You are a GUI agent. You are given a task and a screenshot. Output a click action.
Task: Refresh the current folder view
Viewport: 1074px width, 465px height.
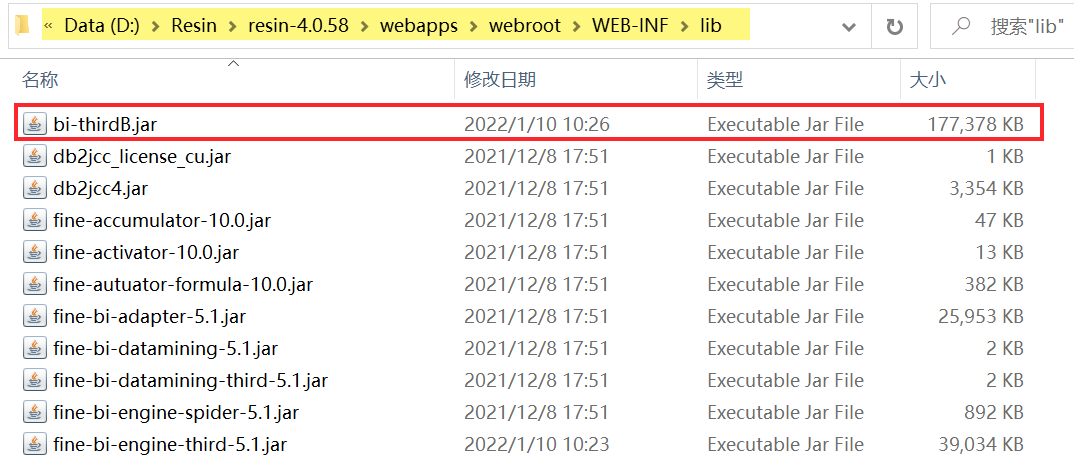pos(894,26)
